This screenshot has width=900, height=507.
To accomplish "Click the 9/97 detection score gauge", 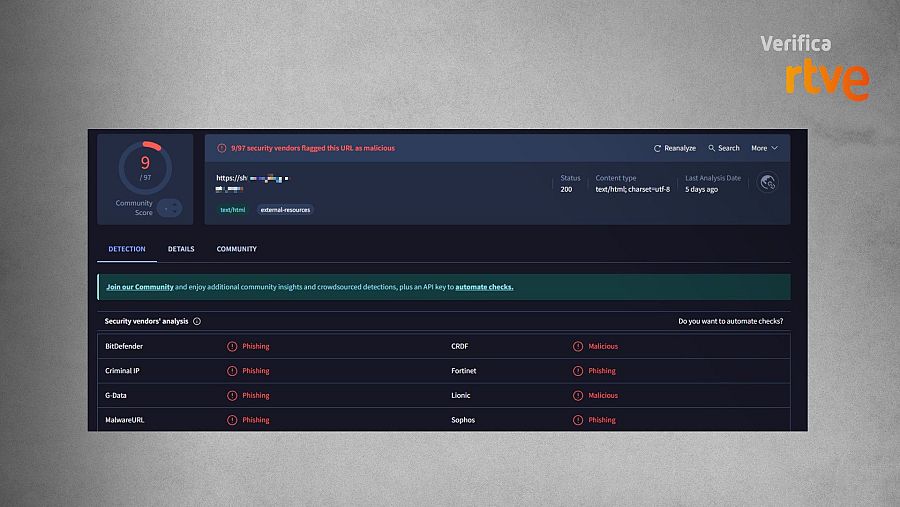I will (145, 168).
